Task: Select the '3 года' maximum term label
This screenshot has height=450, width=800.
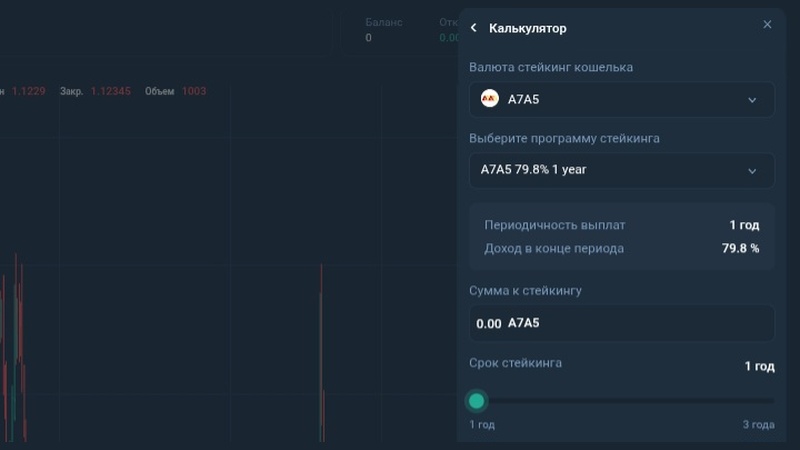Action: click(x=758, y=424)
